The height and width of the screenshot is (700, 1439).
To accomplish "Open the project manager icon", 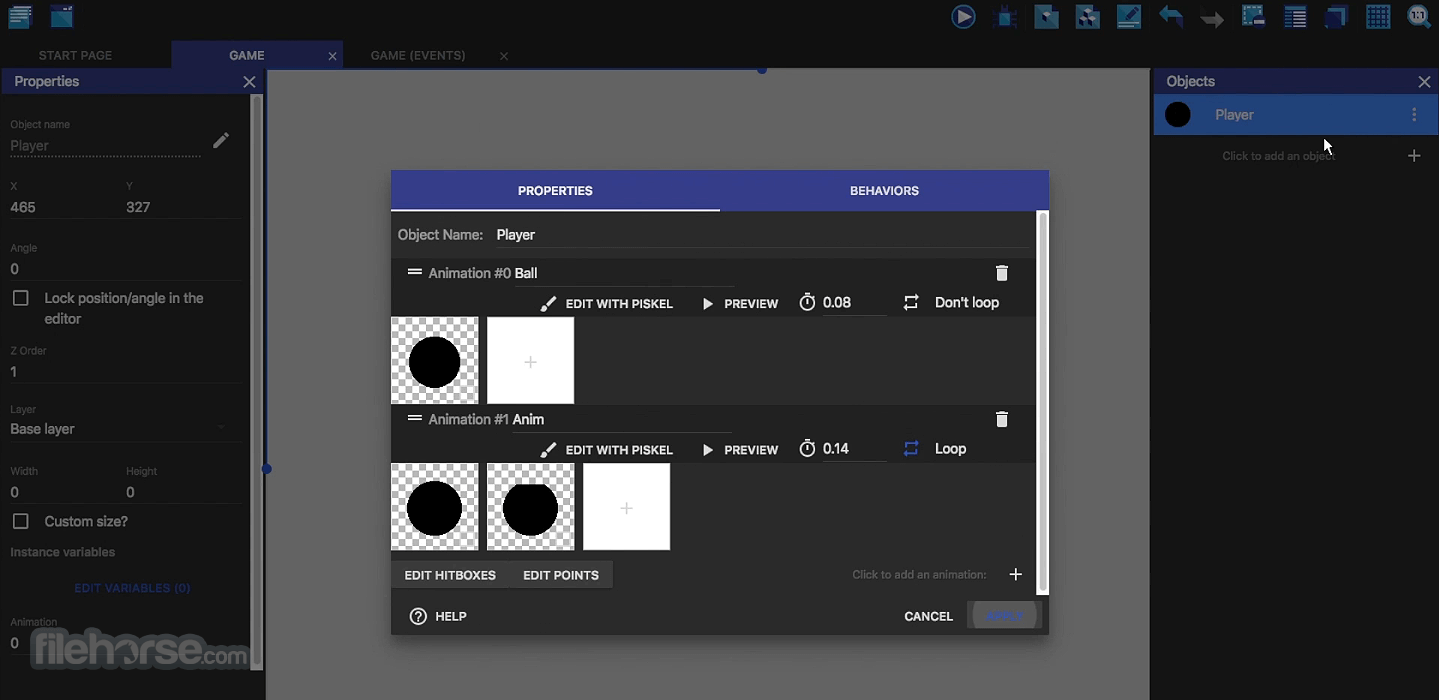I will point(20,16).
